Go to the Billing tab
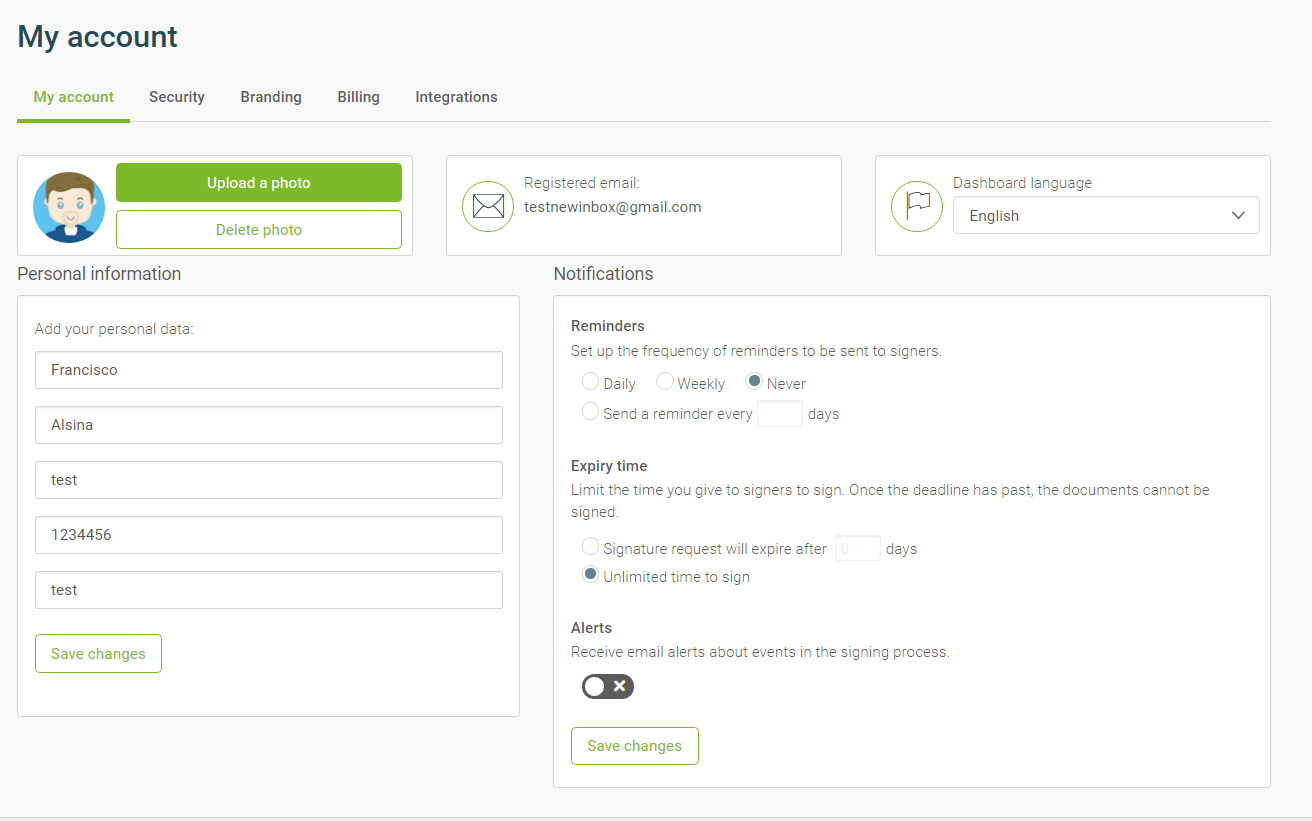 click(358, 97)
